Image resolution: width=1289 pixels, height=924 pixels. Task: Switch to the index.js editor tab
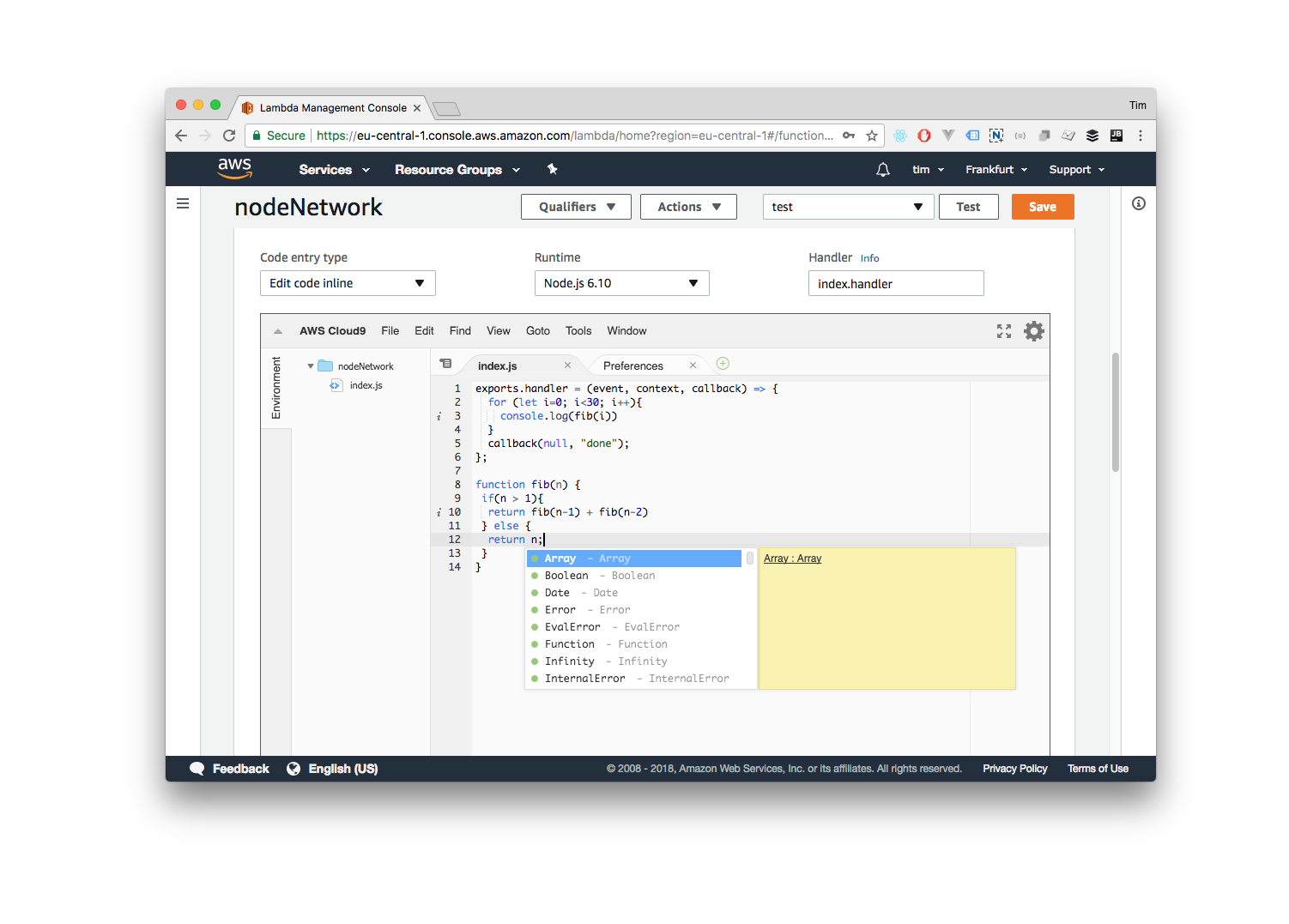(x=498, y=366)
